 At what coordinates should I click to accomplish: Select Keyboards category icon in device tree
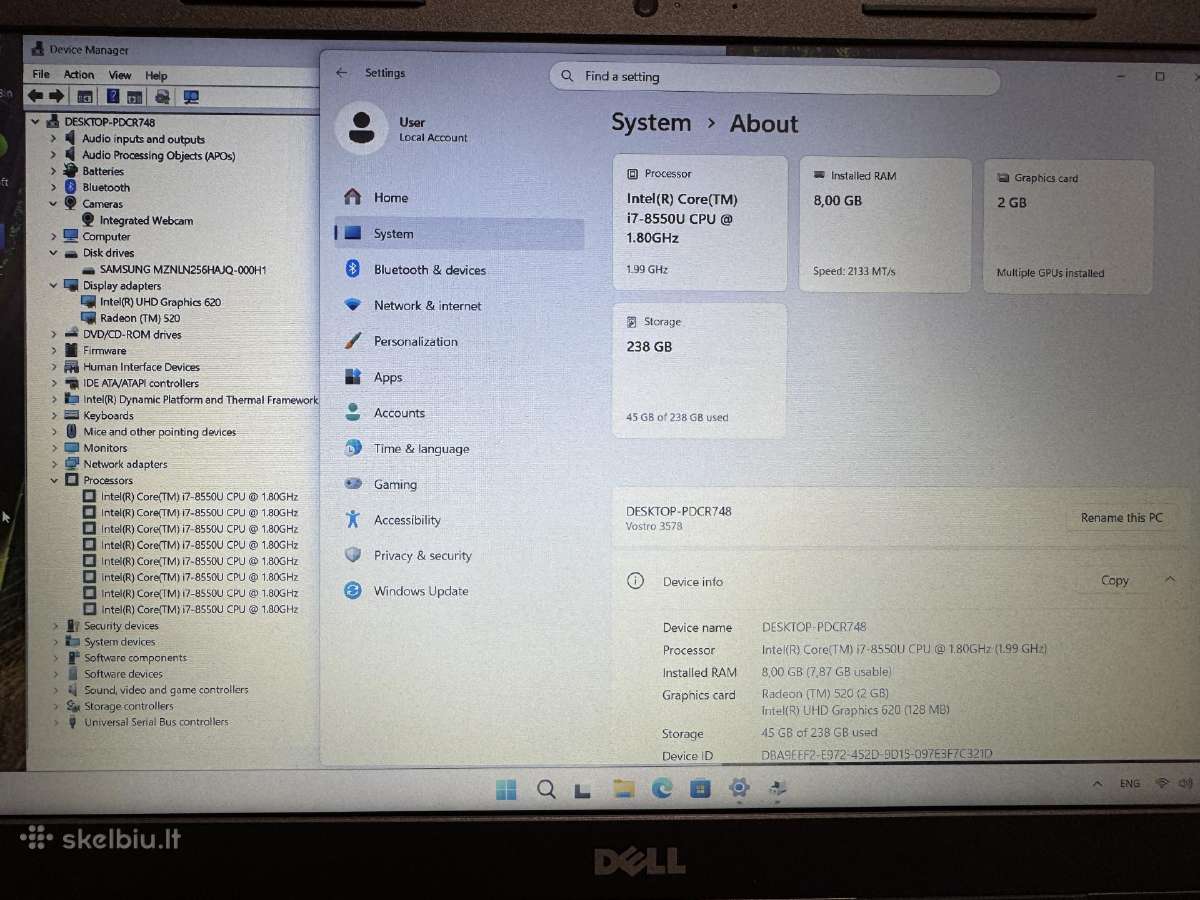(72, 415)
